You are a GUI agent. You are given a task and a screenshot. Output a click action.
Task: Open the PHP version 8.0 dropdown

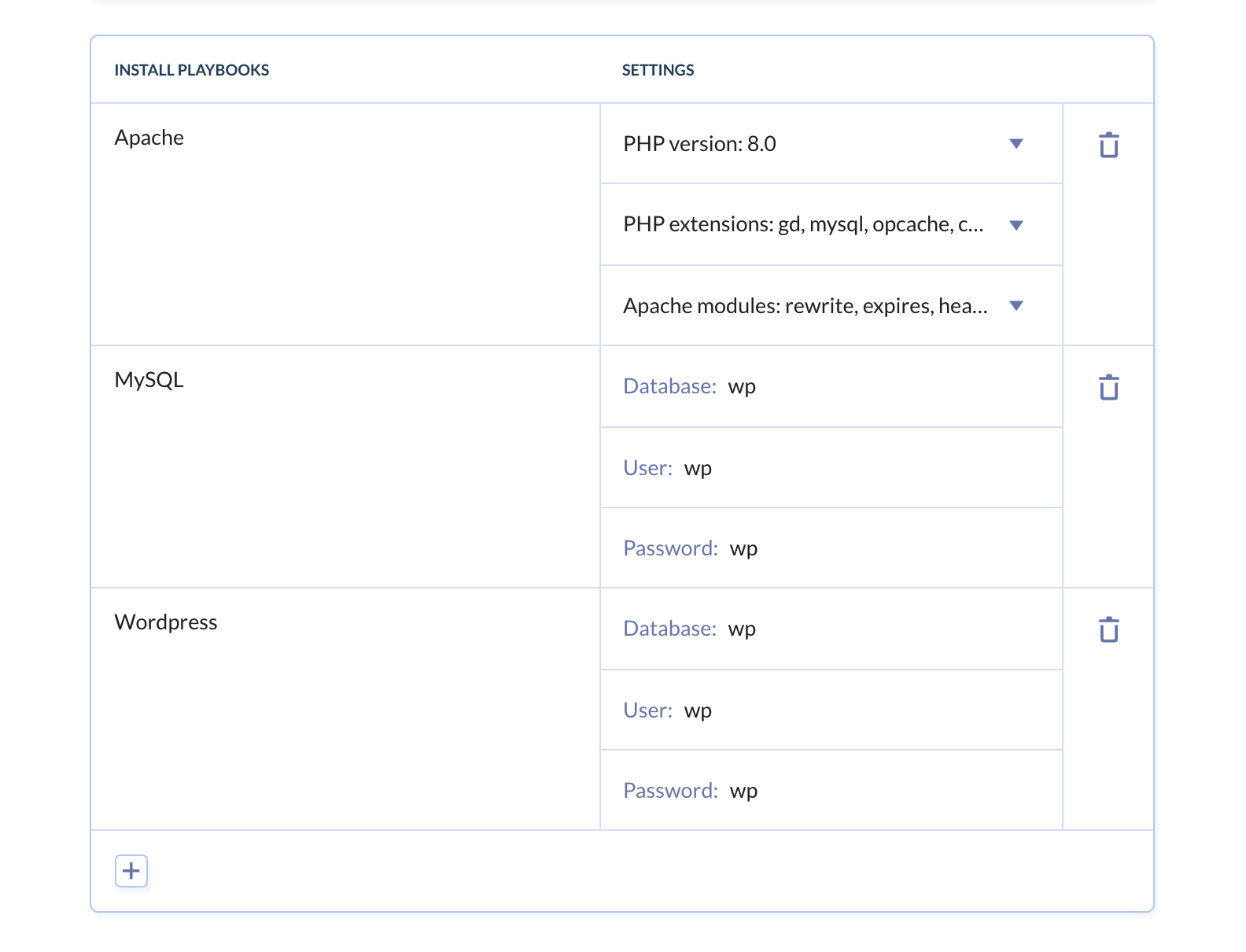(831, 144)
